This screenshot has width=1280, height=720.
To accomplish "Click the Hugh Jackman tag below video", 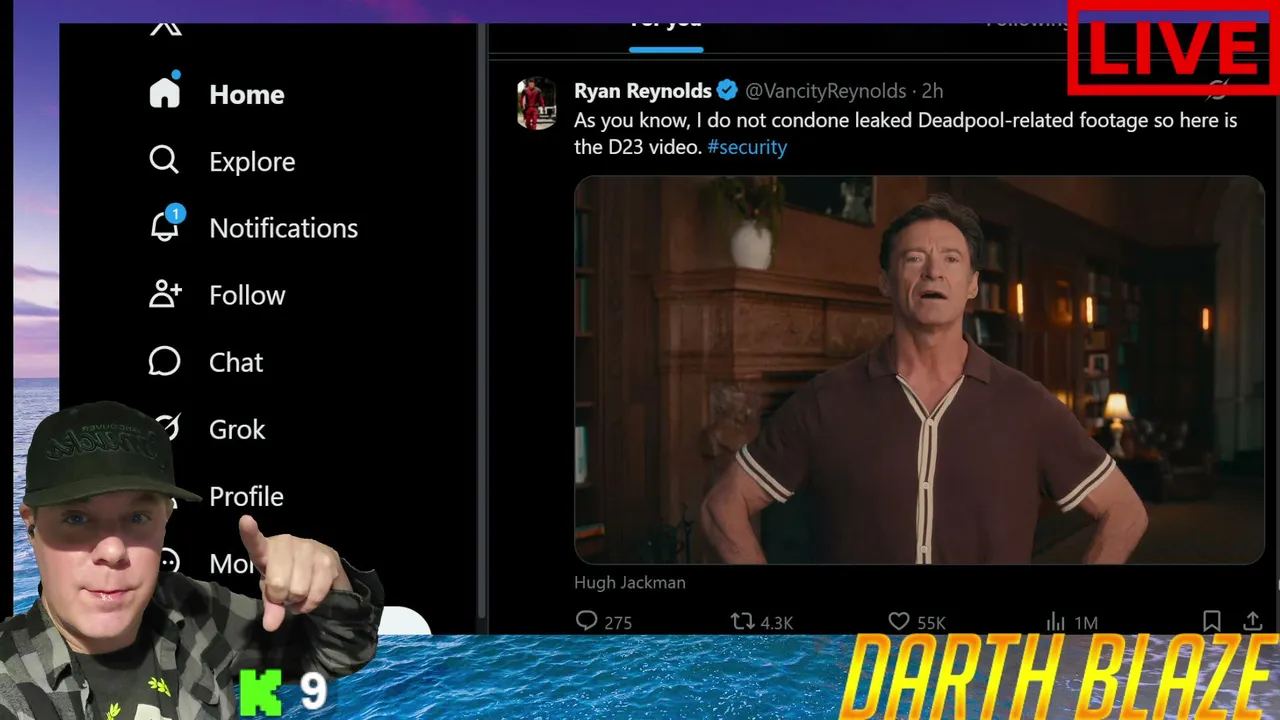I will [630, 582].
